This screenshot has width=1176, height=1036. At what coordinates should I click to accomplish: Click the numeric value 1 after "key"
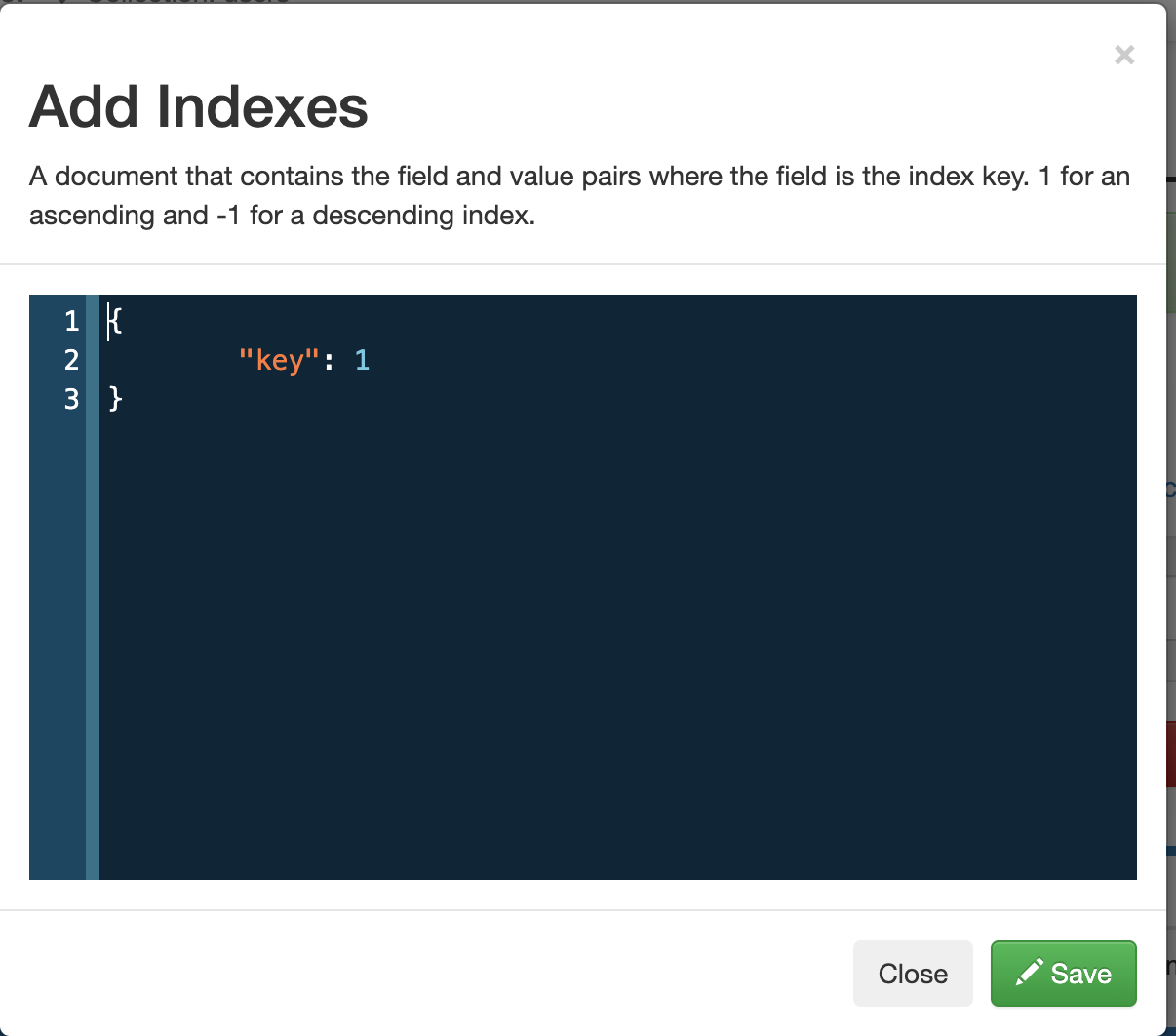click(x=363, y=361)
